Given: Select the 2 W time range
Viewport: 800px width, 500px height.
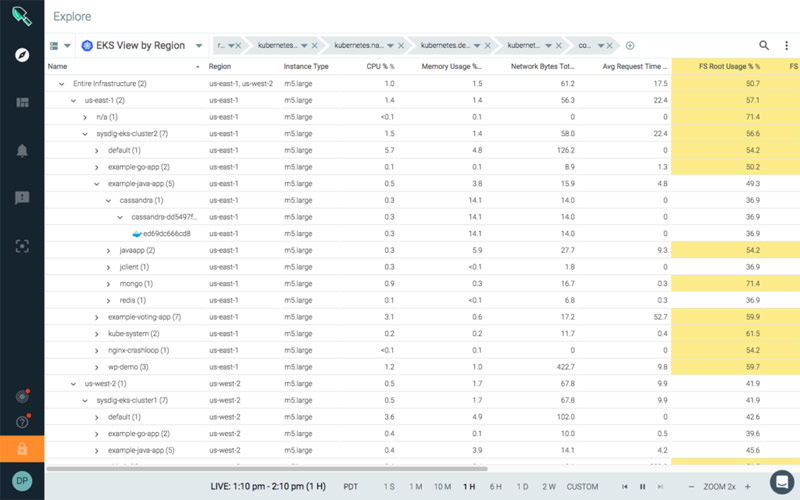Looking at the screenshot, I should (x=549, y=487).
